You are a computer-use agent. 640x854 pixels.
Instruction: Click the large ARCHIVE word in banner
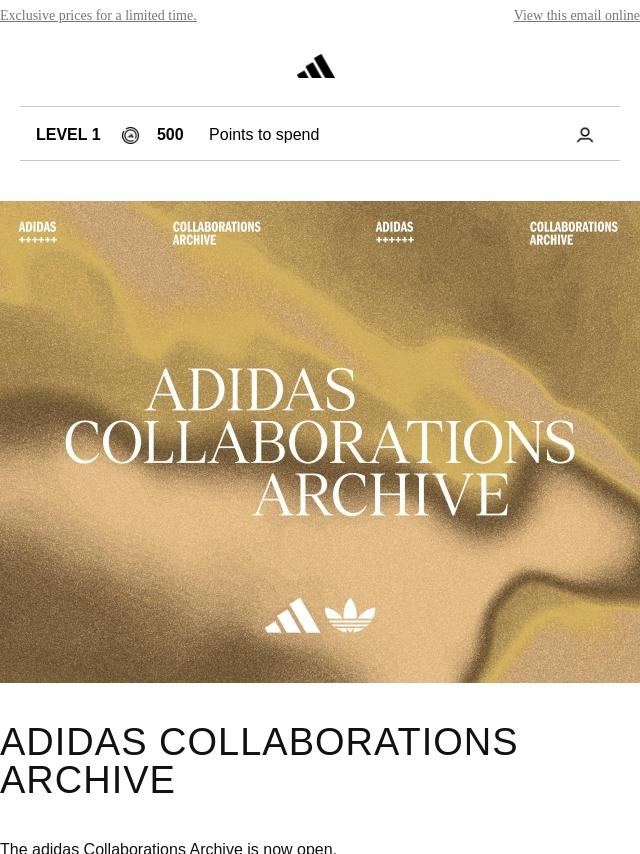[381, 495]
